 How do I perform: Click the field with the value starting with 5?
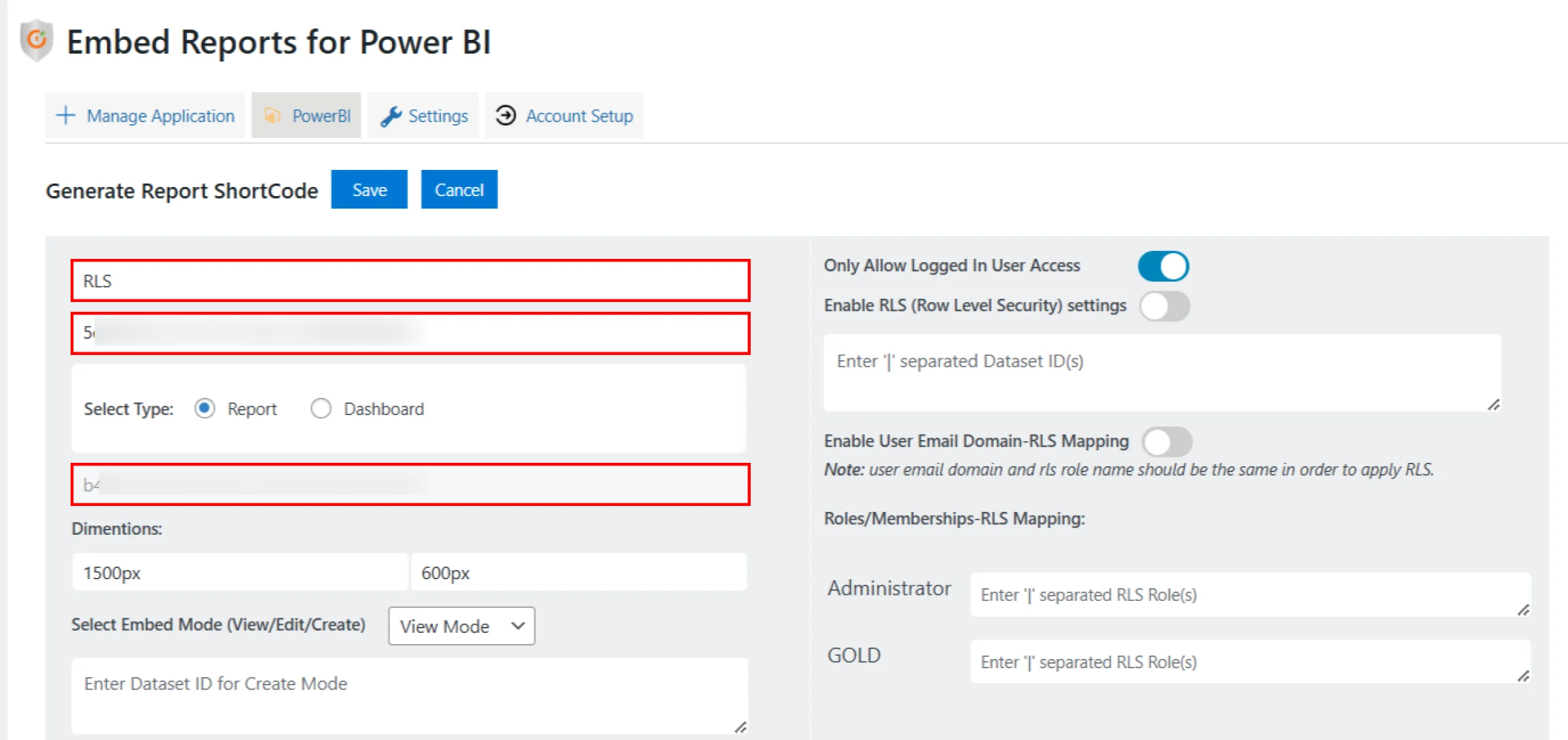pyautogui.click(x=410, y=333)
